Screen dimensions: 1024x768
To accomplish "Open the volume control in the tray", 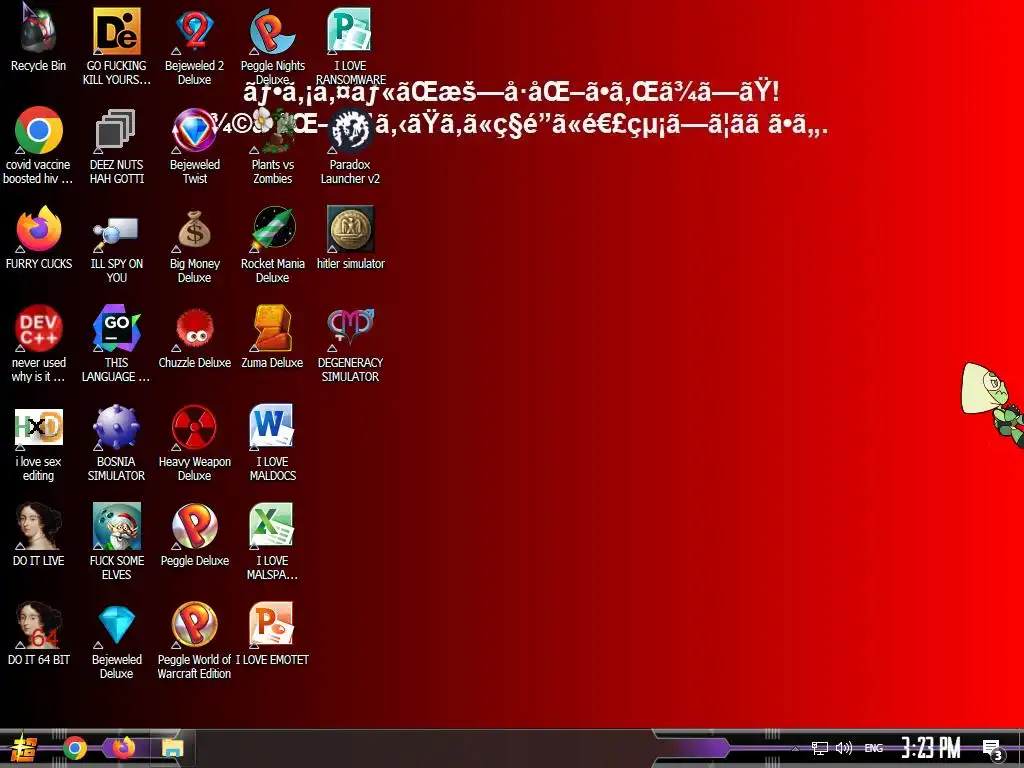I will pos(844,748).
